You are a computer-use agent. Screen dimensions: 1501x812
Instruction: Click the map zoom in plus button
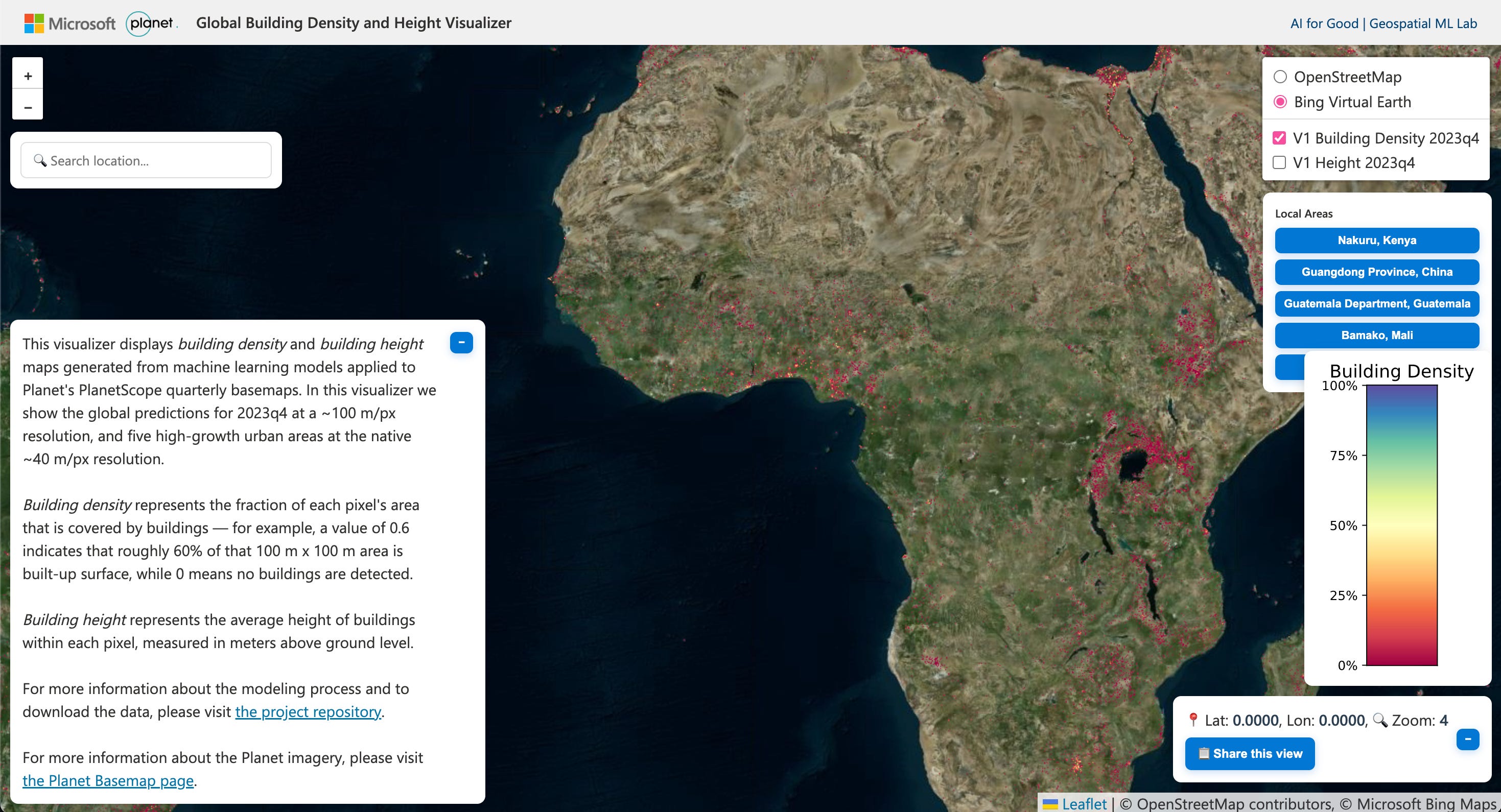pos(28,76)
